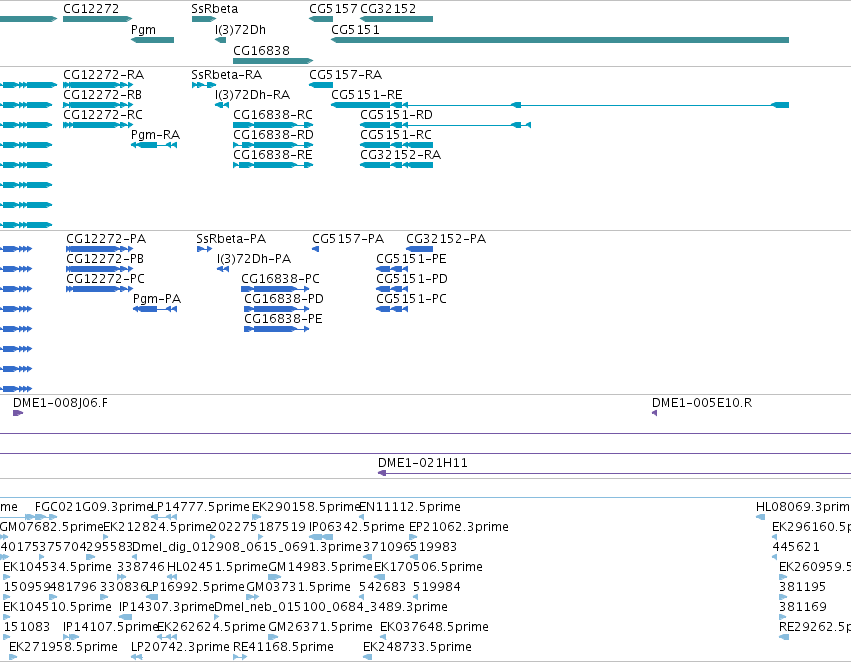Select the SsRbeta-RA transcript label
The width and height of the screenshot is (851, 662).
[x=227, y=75]
